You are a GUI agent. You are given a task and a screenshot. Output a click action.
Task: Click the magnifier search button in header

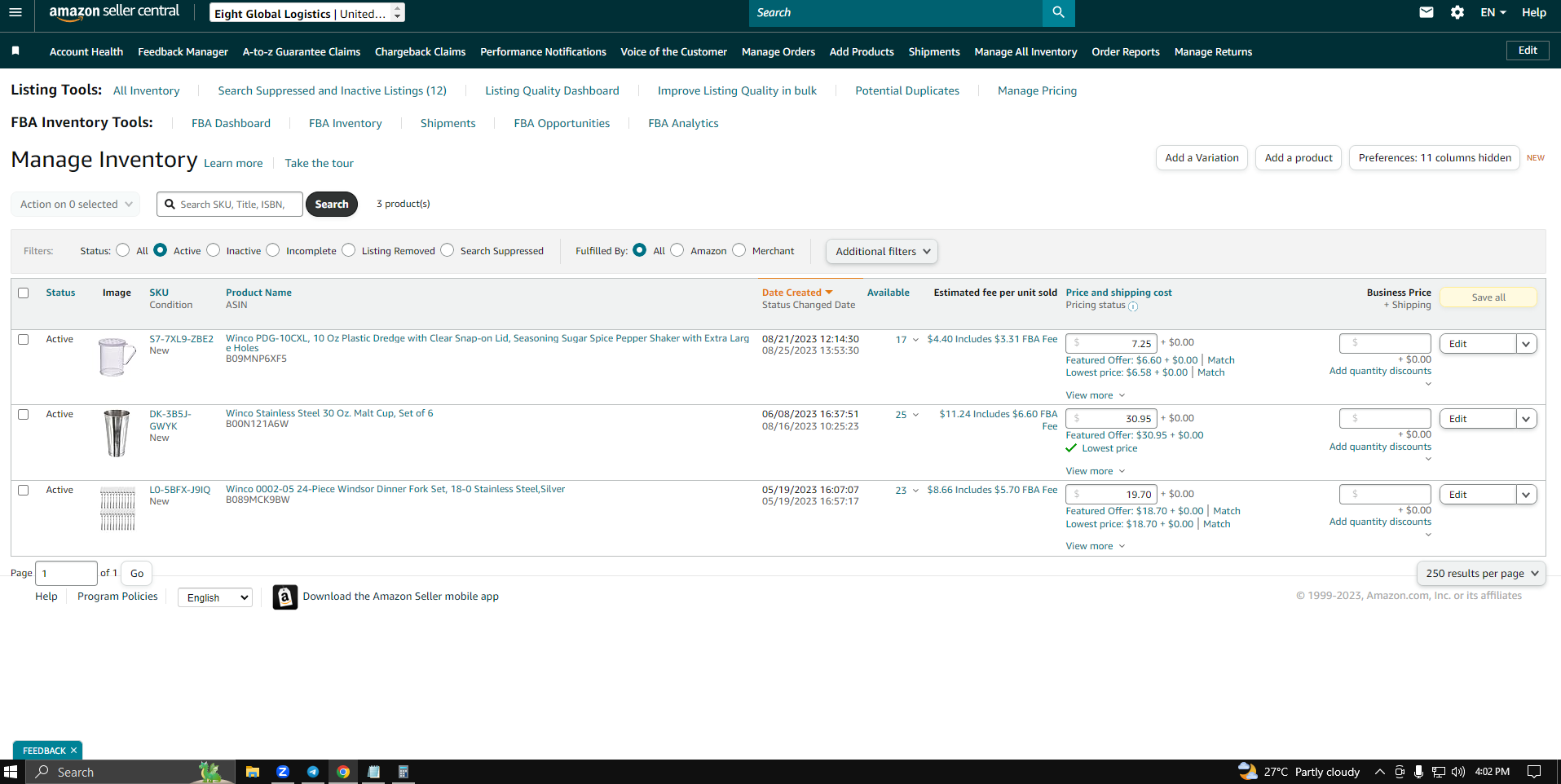tap(1058, 12)
